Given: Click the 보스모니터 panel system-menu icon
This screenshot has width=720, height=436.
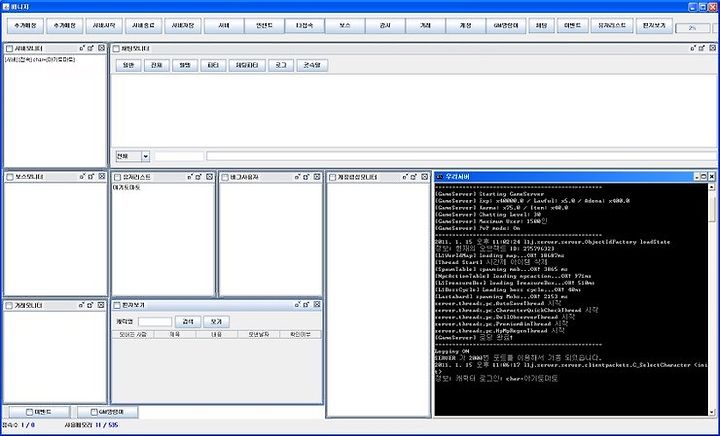Looking at the screenshot, I should pos(9,177).
